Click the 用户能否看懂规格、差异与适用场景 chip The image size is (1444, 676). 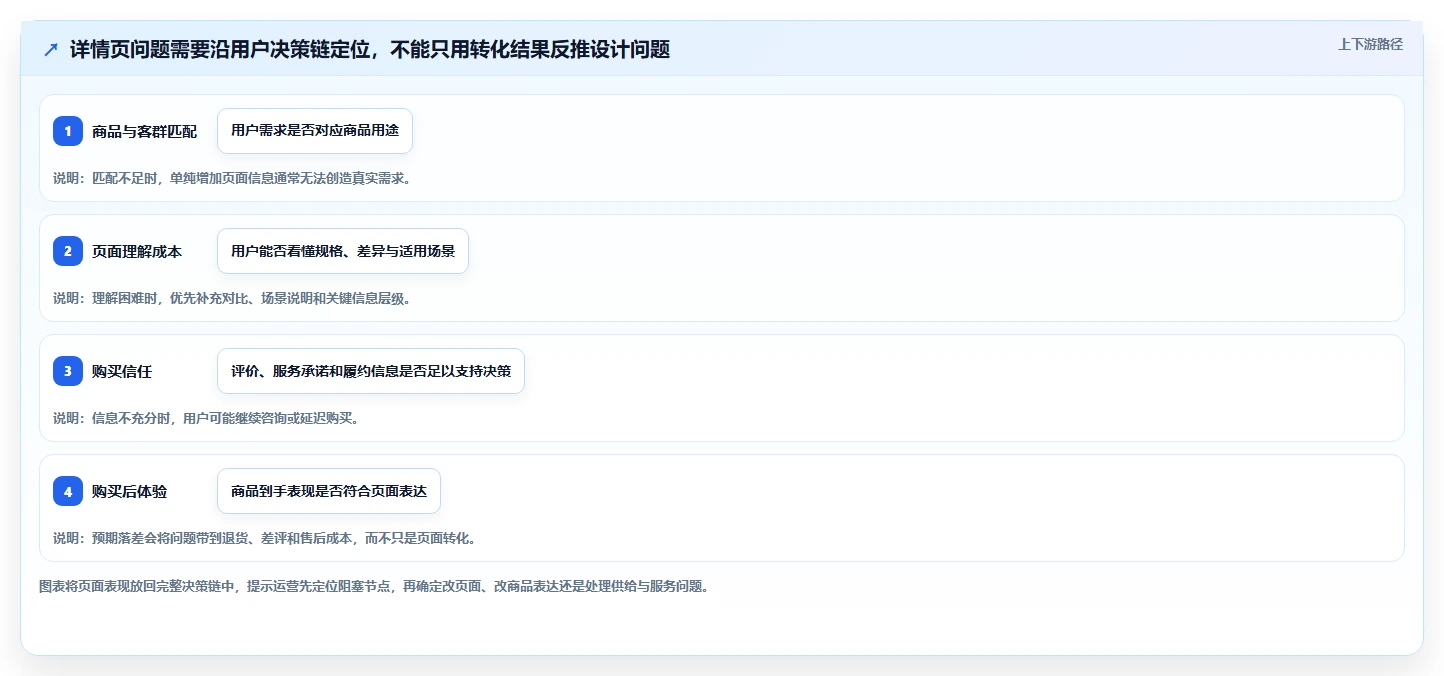(343, 251)
